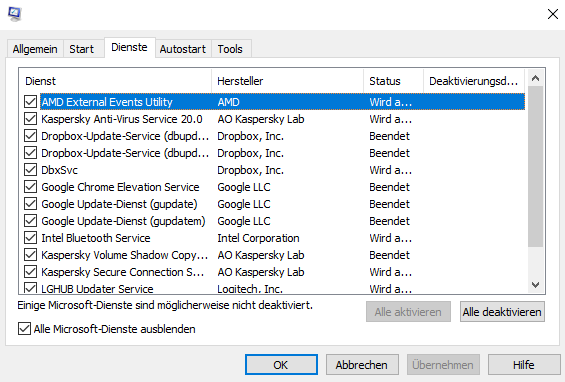The height and width of the screenshot is (382, 565).
Task: Uncheck Kaspersky Anti-Virus Service 20.0
Action: point(31,119)
